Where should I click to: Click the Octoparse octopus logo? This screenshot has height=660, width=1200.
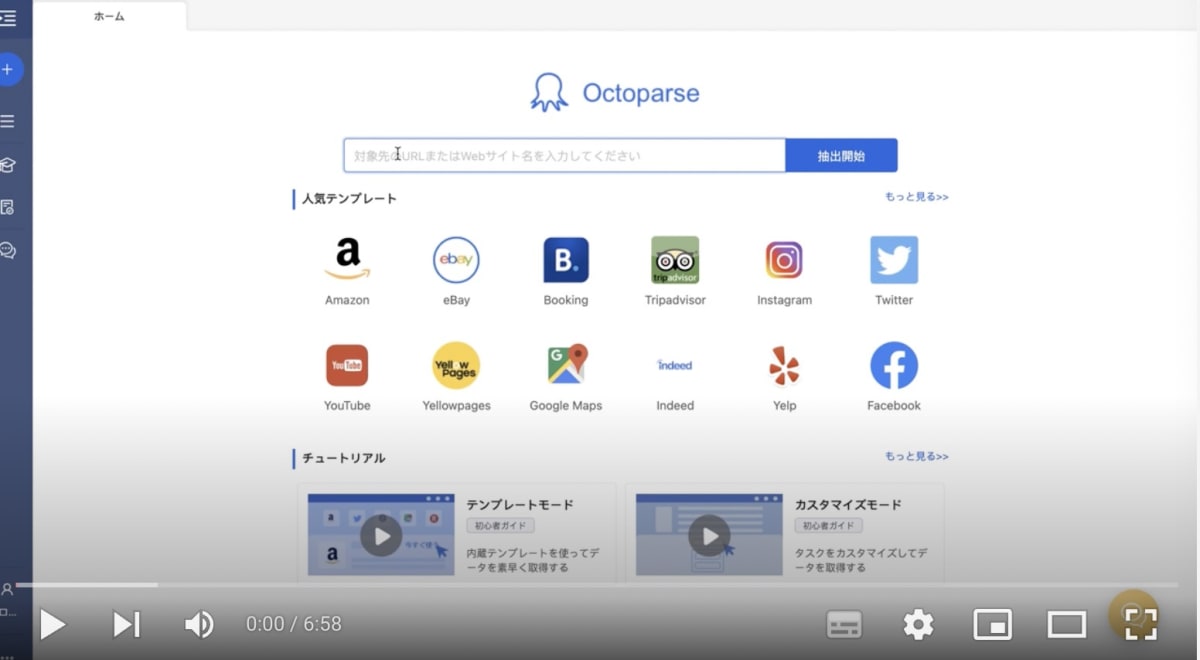pyautogui.click(x=549, y=92)
